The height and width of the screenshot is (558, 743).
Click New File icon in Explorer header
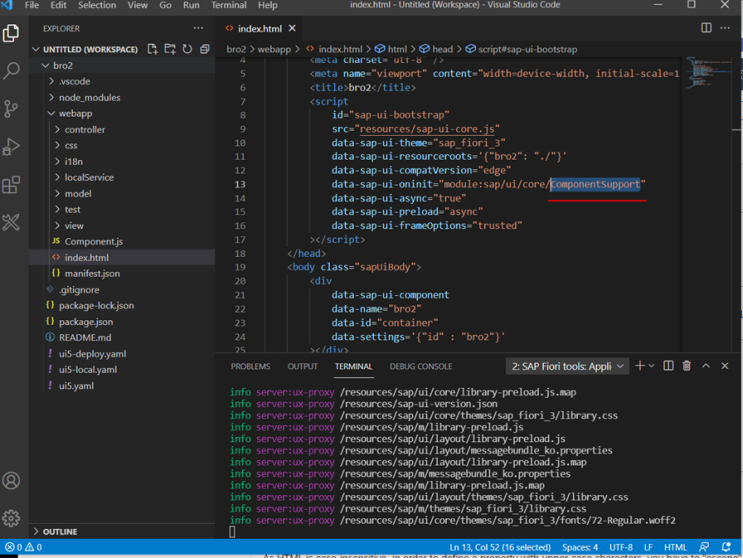tap(152, 49)
